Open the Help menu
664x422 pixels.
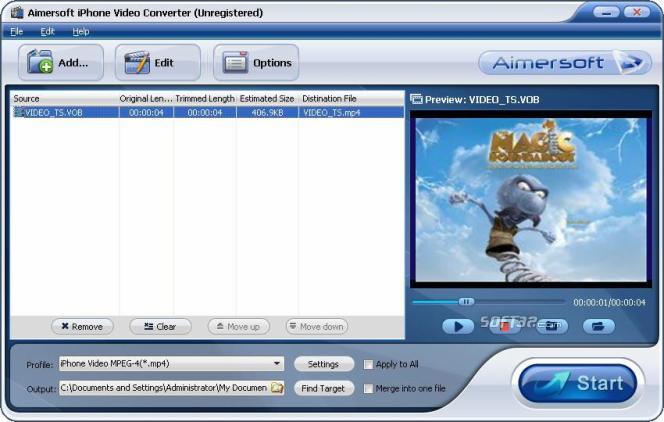(80, 31)
